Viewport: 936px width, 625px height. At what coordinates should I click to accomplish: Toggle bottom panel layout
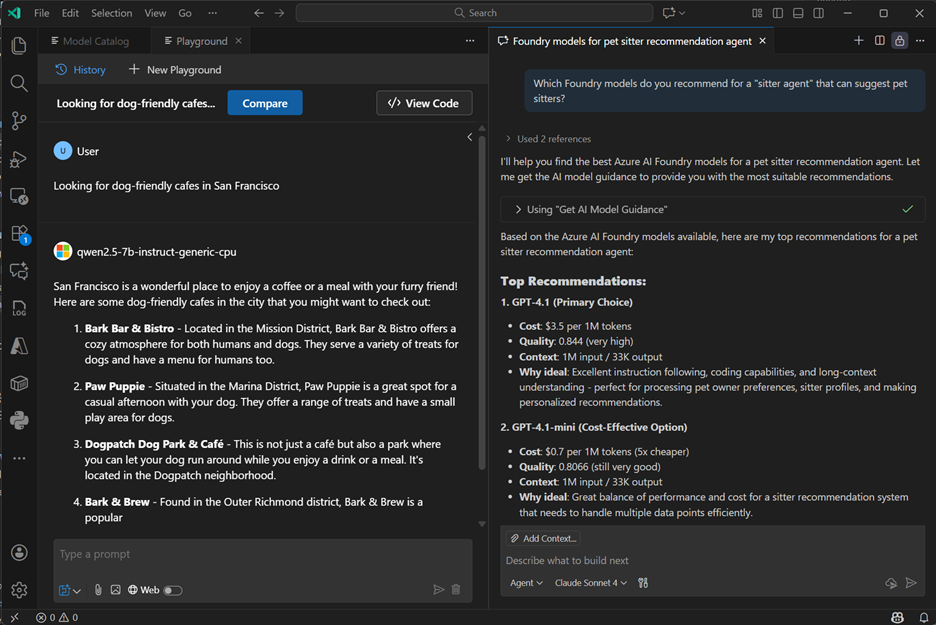(798, 13)
